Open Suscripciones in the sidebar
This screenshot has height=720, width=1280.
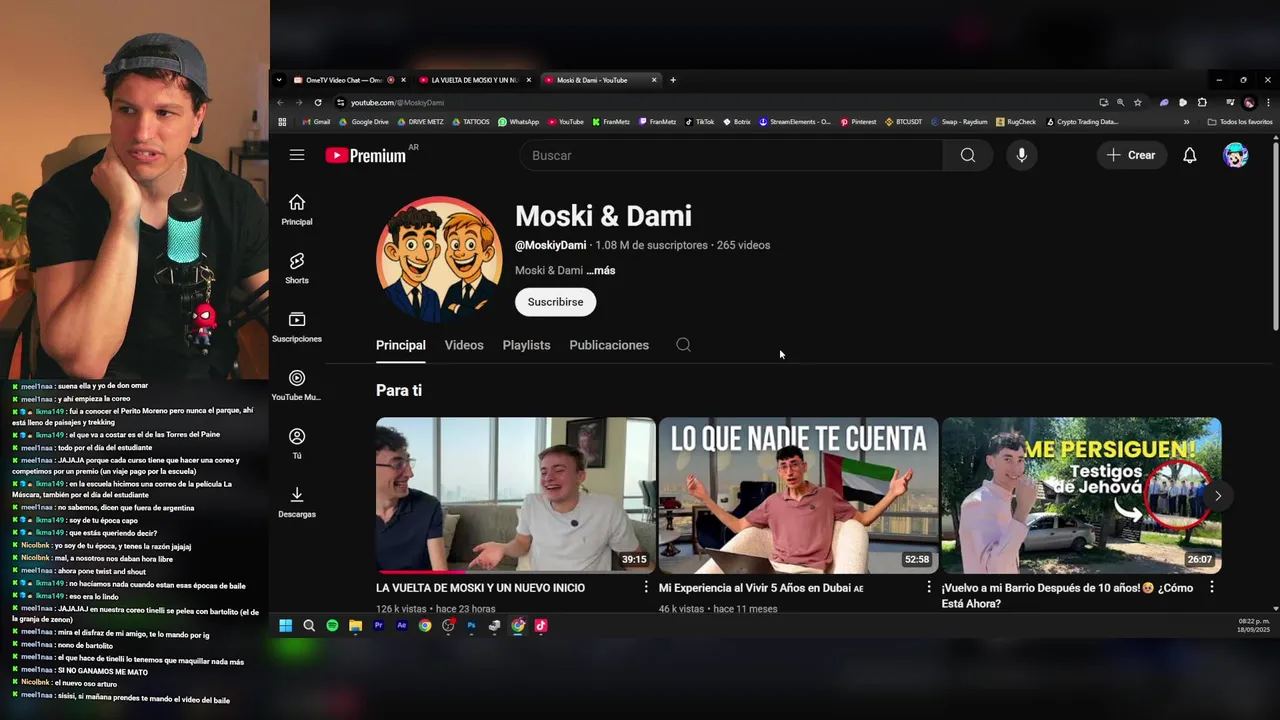pos(297,327)
